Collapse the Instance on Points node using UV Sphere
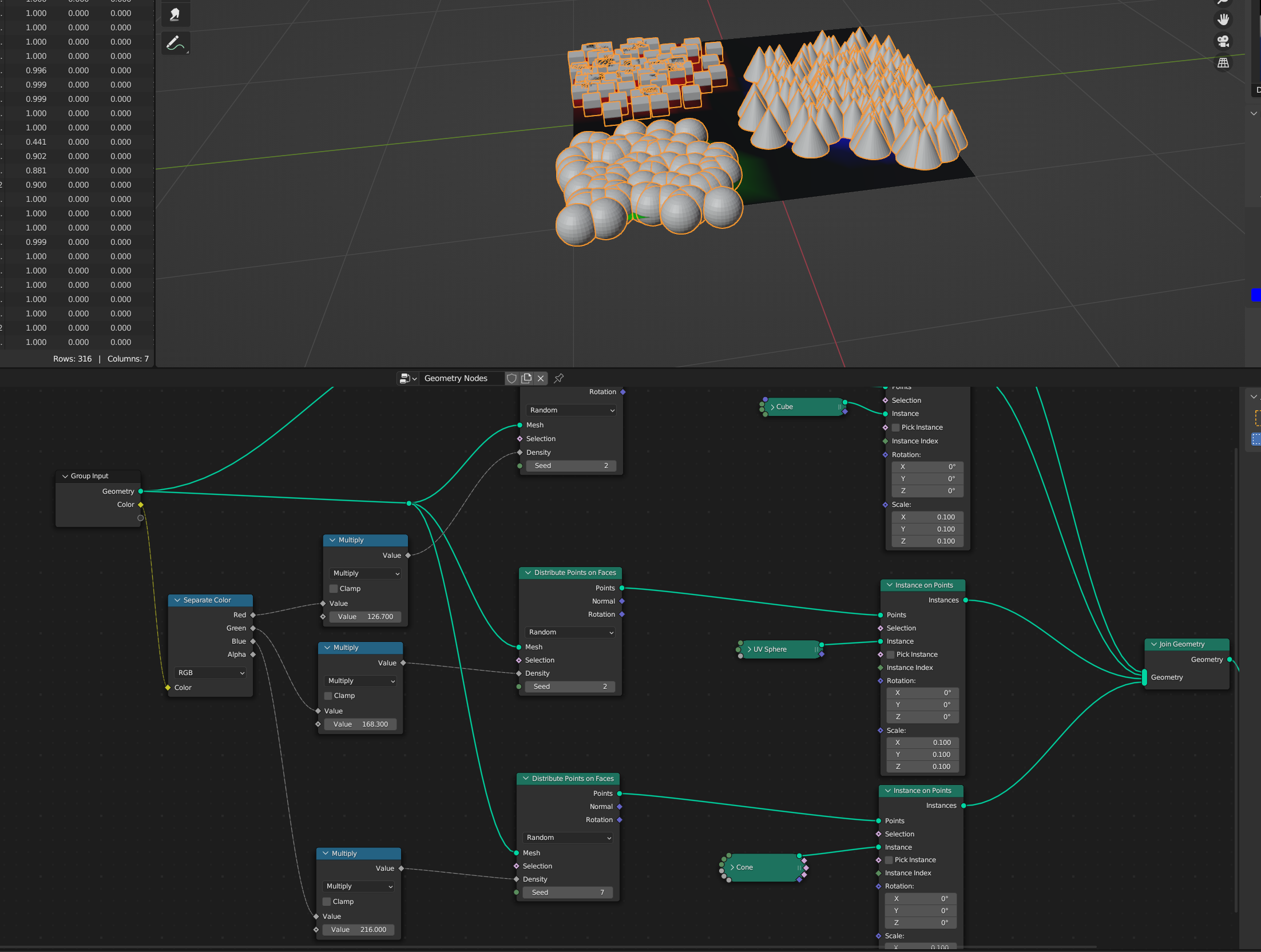Image resolution: width=1261 pixels, height=952 pixels. (890, 585)
